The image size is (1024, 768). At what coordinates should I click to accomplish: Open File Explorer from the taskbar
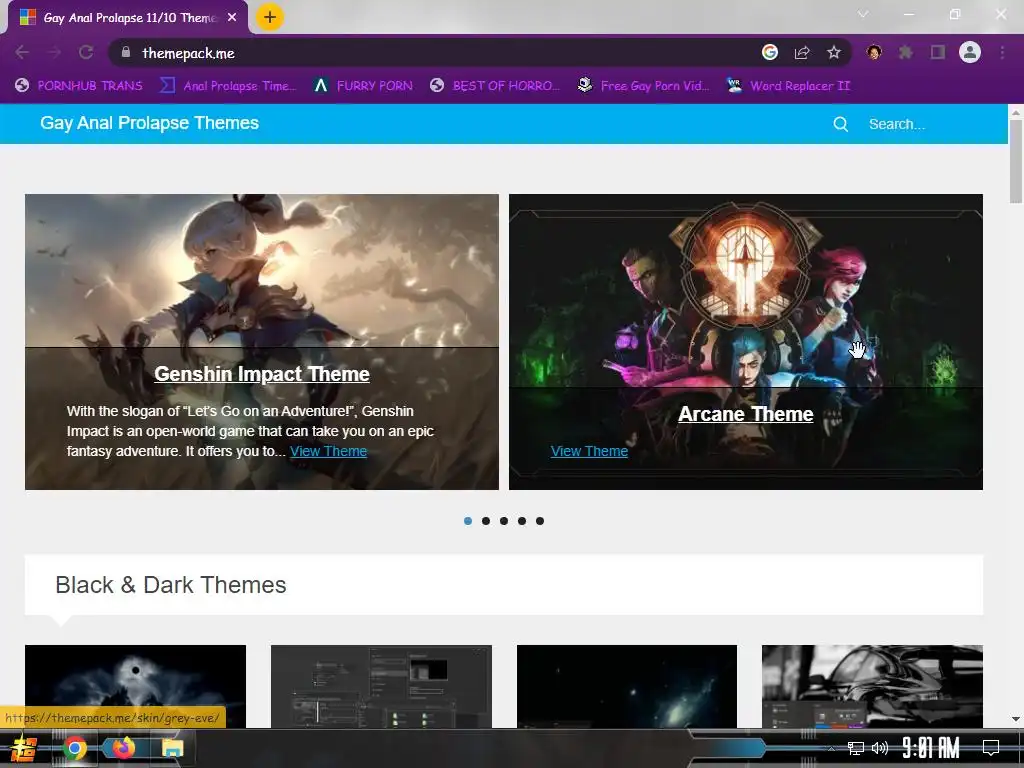click(x=172, y=748)
